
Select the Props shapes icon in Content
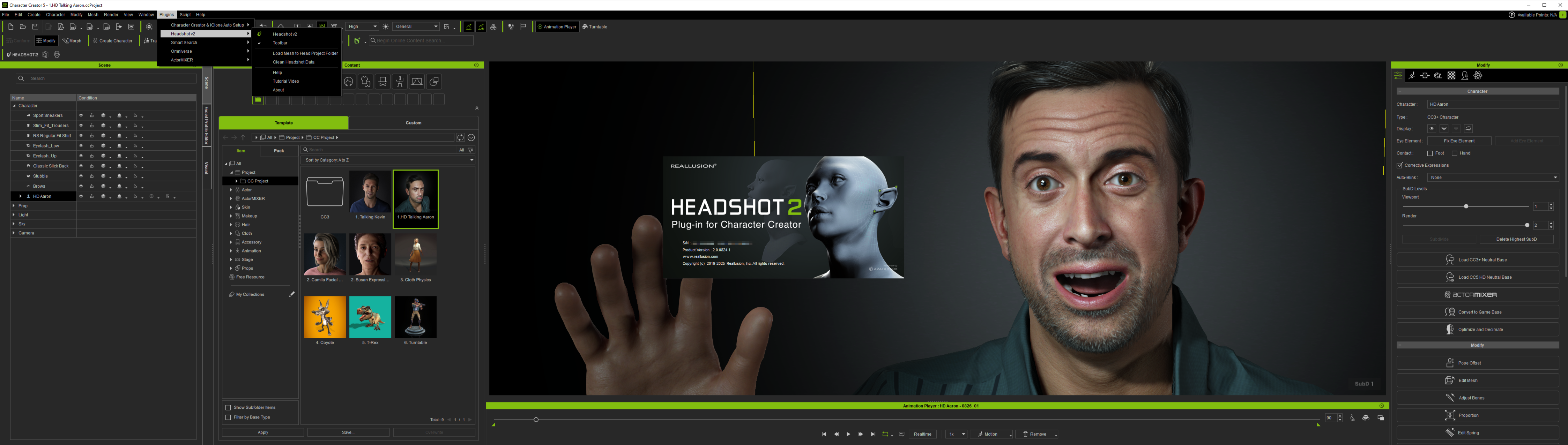pyautogui.click(x=434, y=82)
